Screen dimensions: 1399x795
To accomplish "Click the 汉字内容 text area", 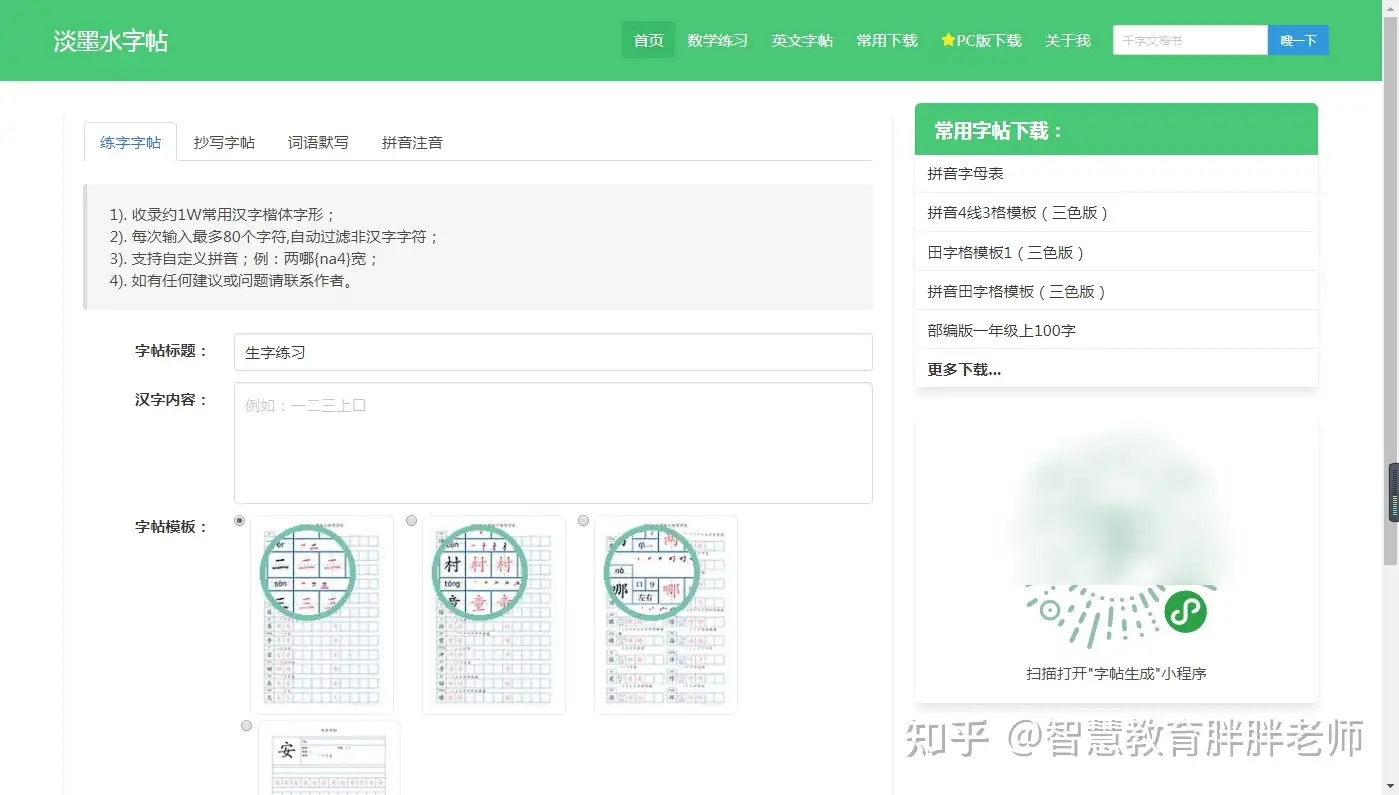I will click(553, 443).
